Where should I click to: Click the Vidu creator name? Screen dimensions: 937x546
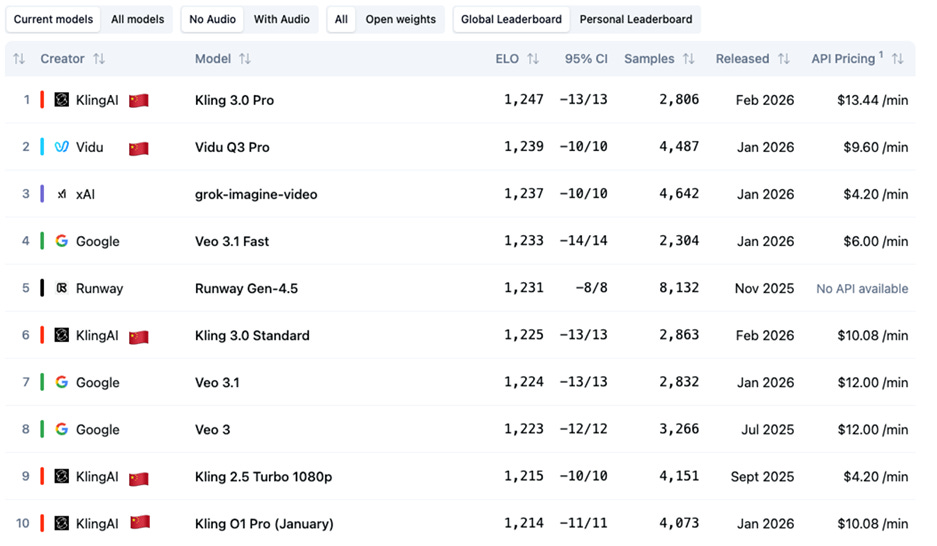(90, 147)
